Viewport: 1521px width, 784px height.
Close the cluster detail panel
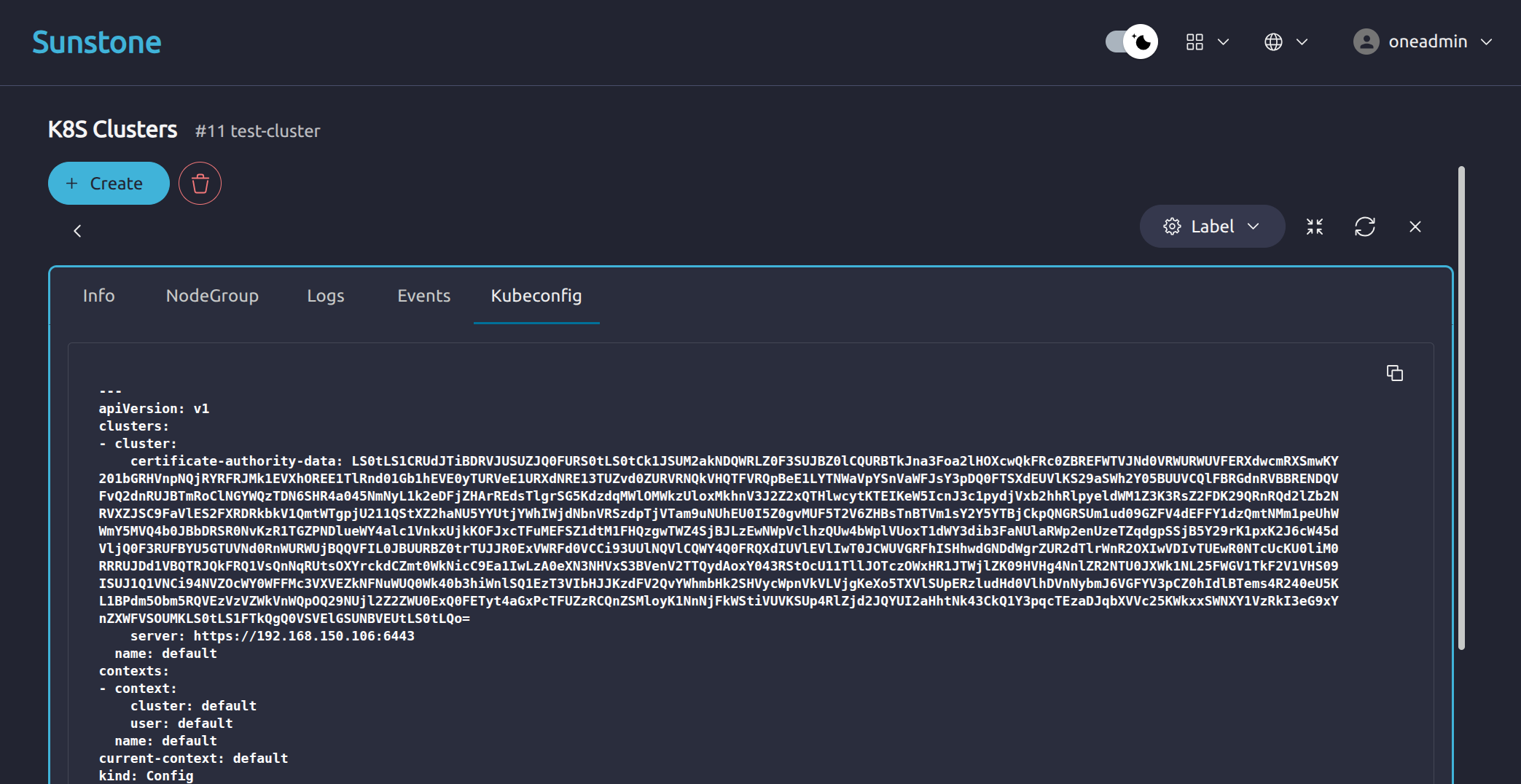click(x=1415, y=227)
